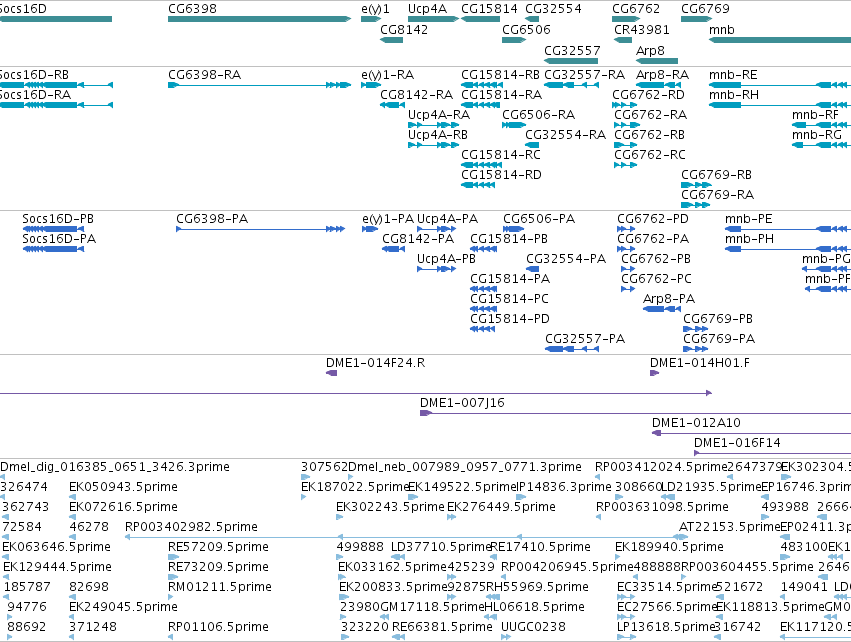The height and width of the screenshot is (642, 851).
Task: Select the mnb gene bar
Action: pos(780,40)
